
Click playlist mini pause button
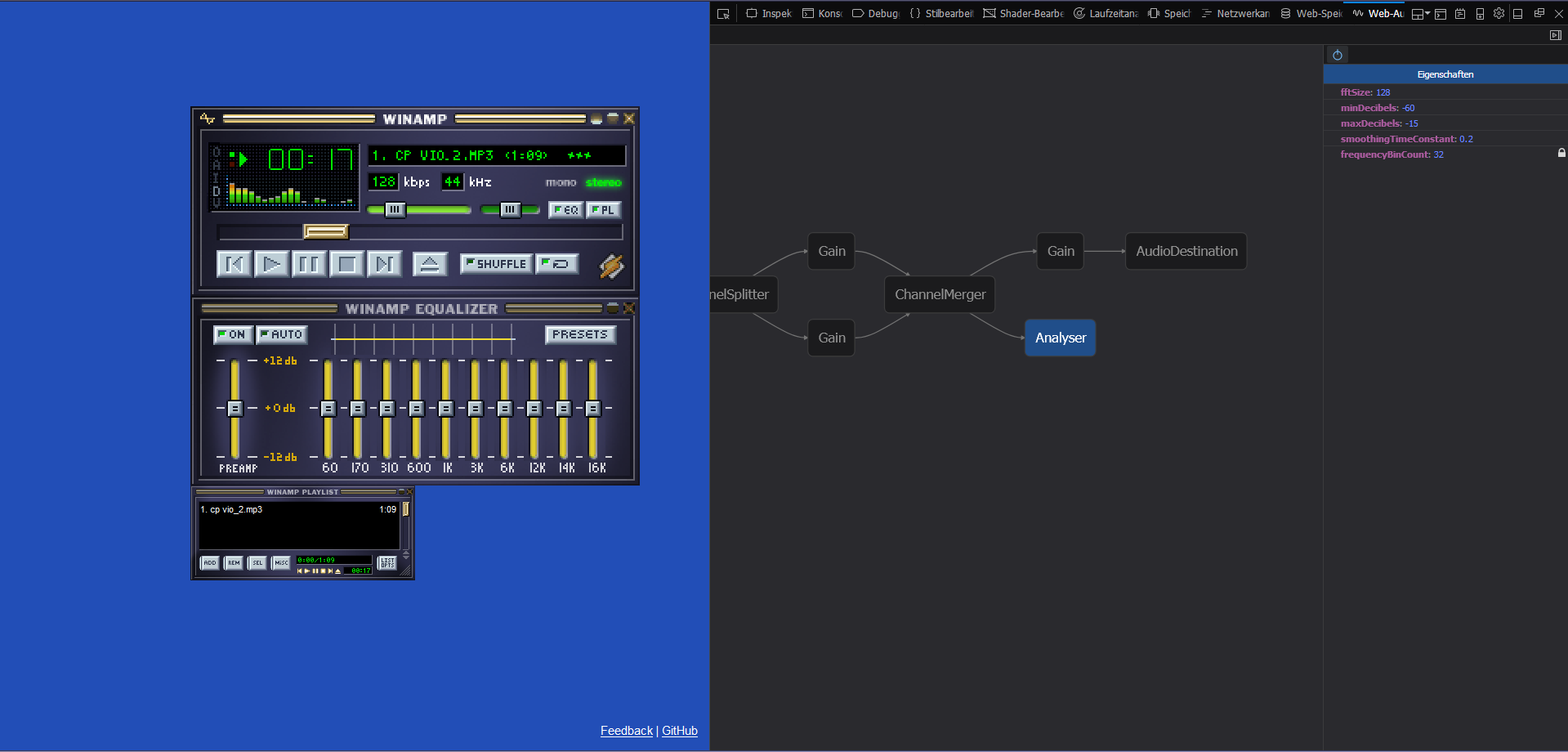coord(315,571)
